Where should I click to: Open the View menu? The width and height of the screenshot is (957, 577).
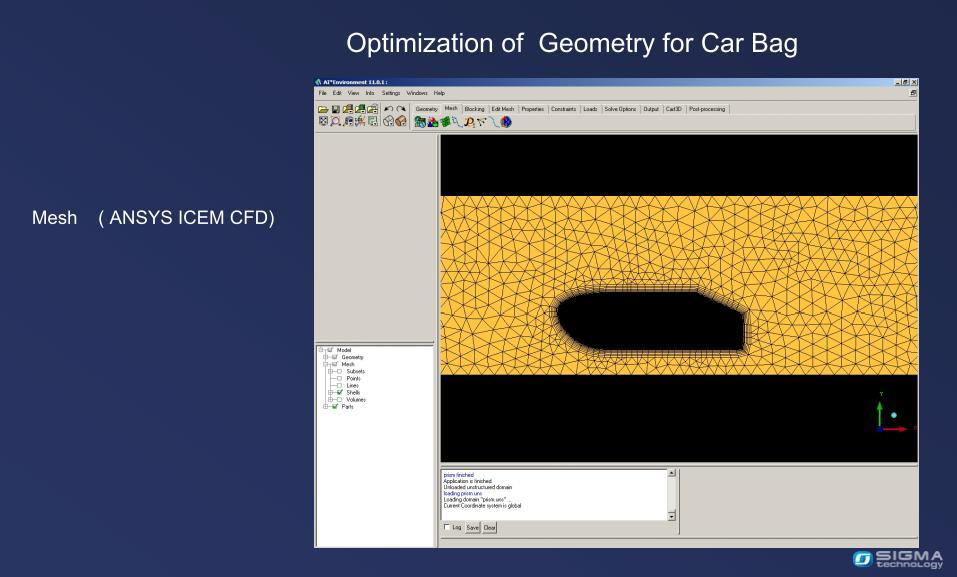(x=353, y=93)
